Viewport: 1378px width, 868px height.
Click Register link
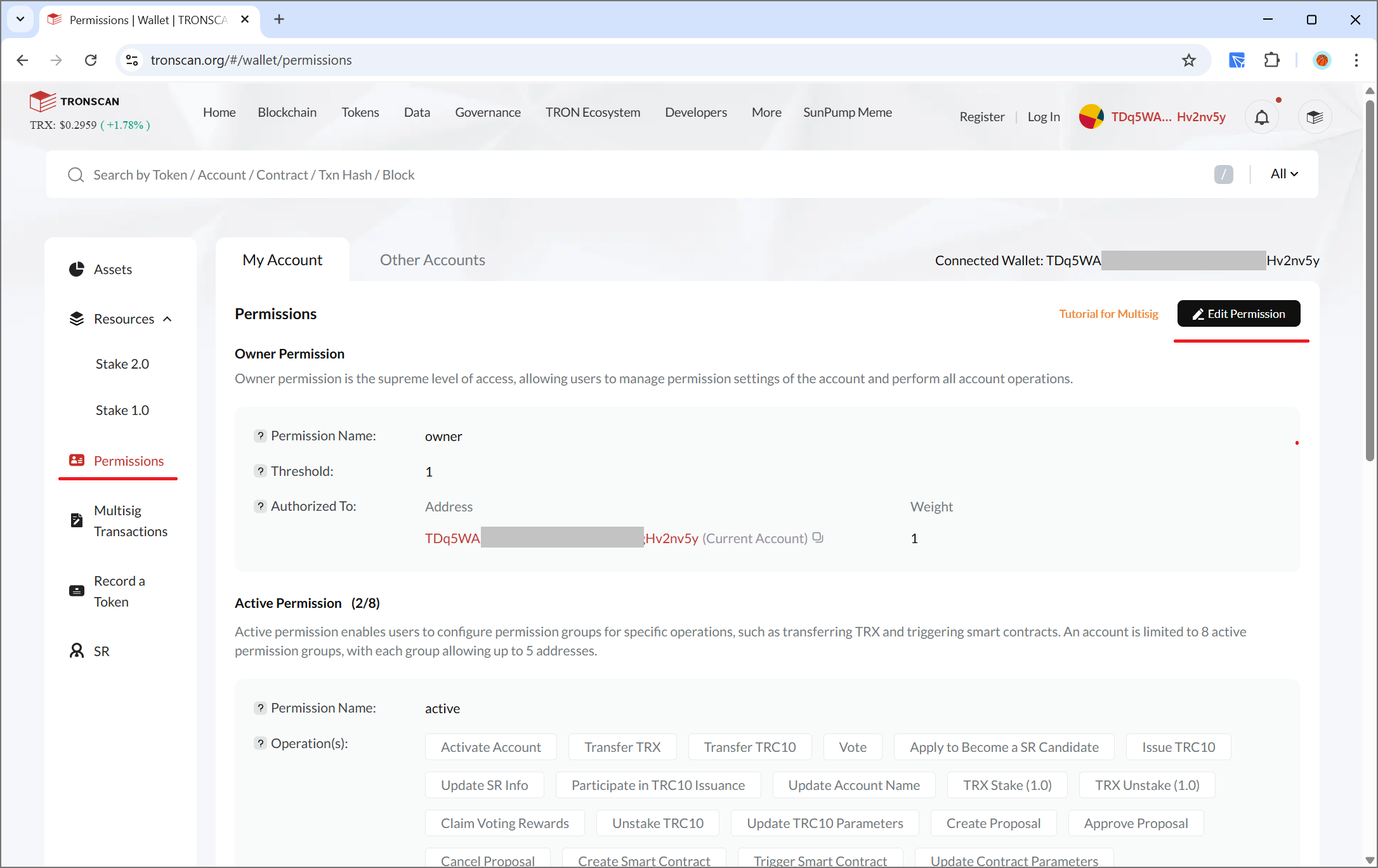pos(981,117)
